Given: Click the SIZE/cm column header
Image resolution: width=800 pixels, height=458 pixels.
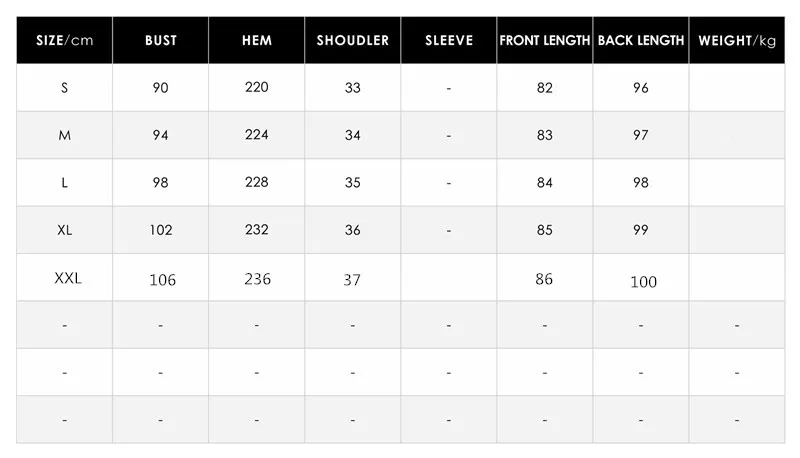Looking at the screenshot, I should (64, 40).
